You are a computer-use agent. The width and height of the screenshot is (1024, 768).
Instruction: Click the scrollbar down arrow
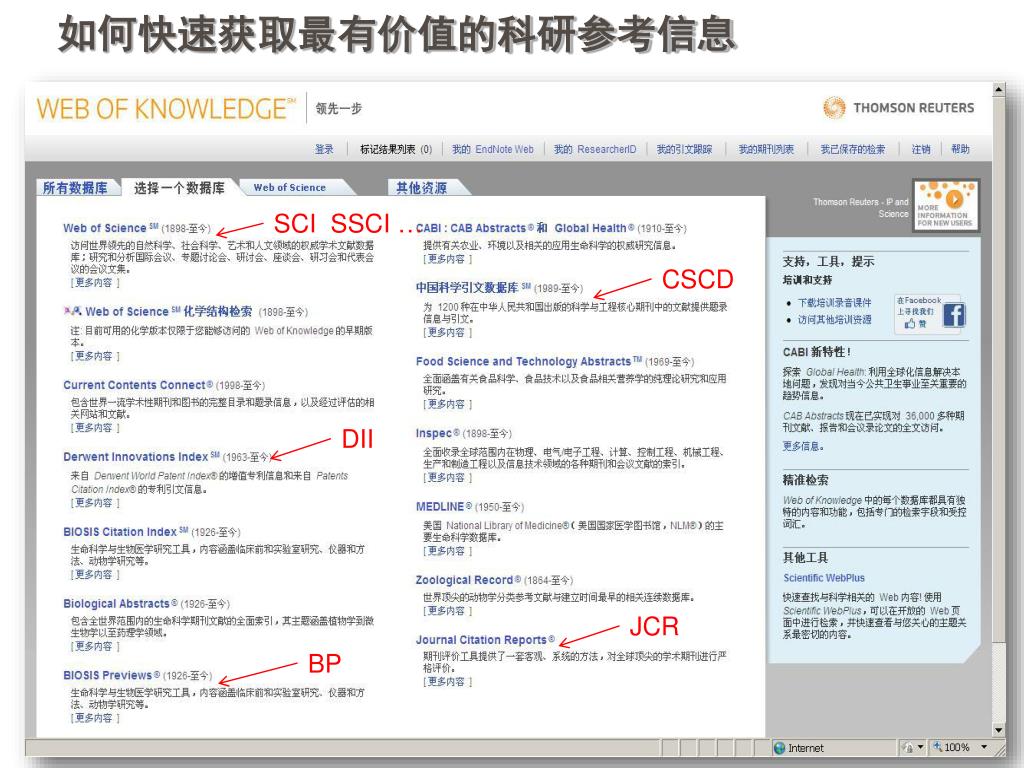click(999, 730)
